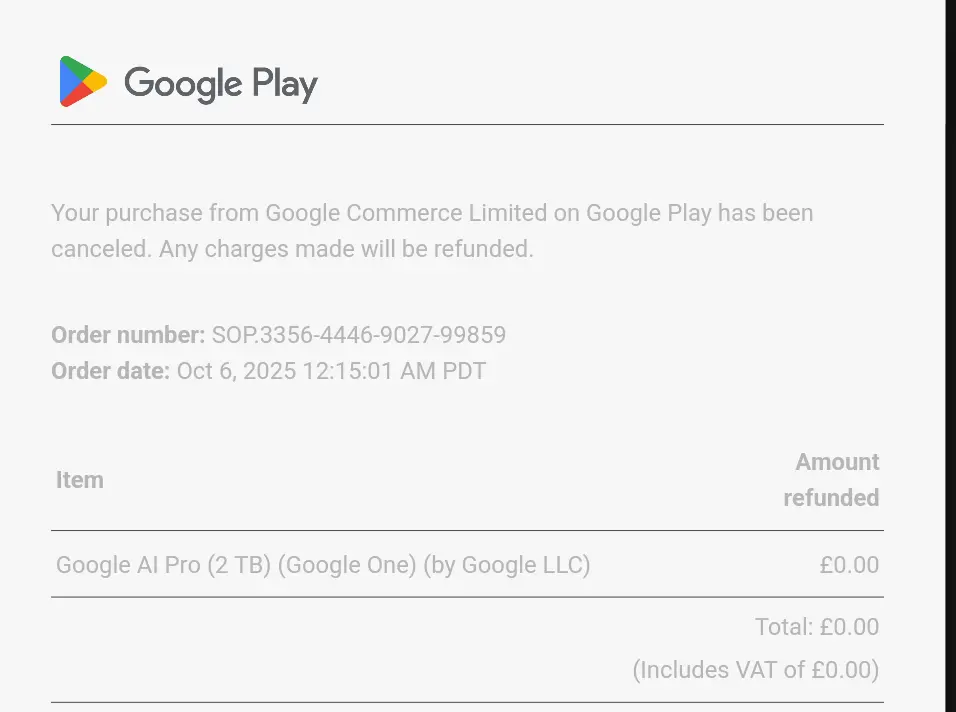
Task: Click the 'Order date:' bold label
Action: (x=110, y=371)
